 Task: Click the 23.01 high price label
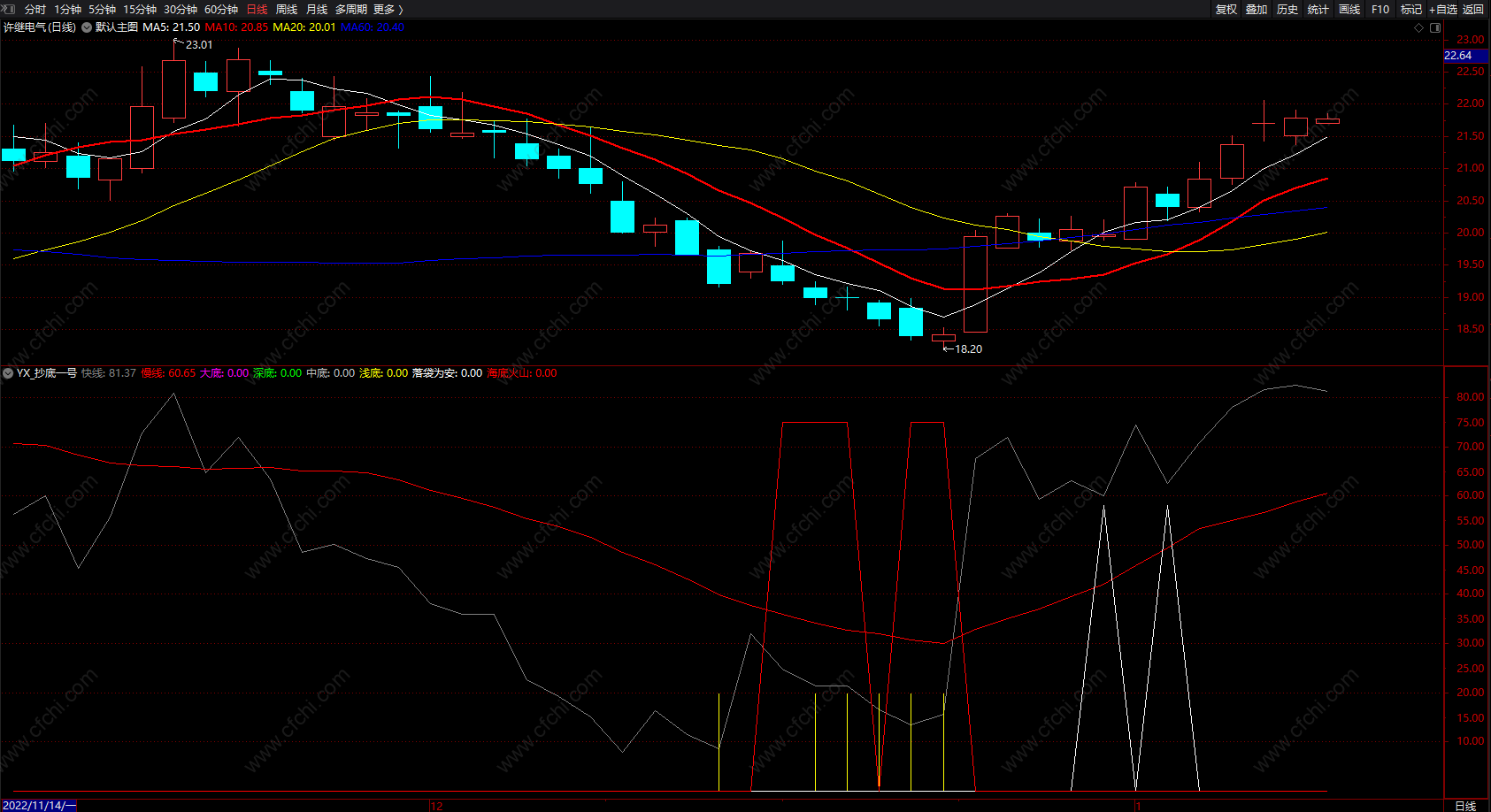point(199,45)
